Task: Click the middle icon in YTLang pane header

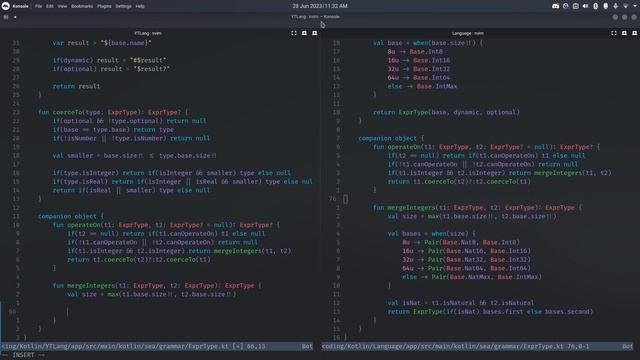Action: [304, 33]
